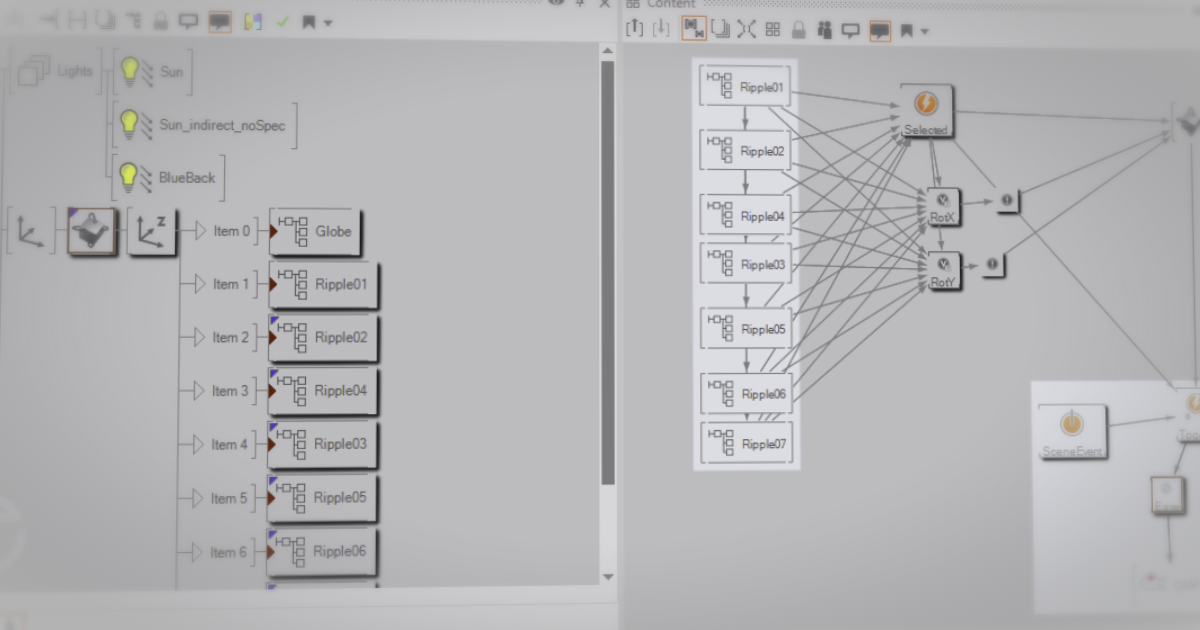Image resolution: width=1200 pixels, height=630 pixels.
Task: Open the bookmark dropdown arrow in Content toolbar
Action: [x=924, y=31]
